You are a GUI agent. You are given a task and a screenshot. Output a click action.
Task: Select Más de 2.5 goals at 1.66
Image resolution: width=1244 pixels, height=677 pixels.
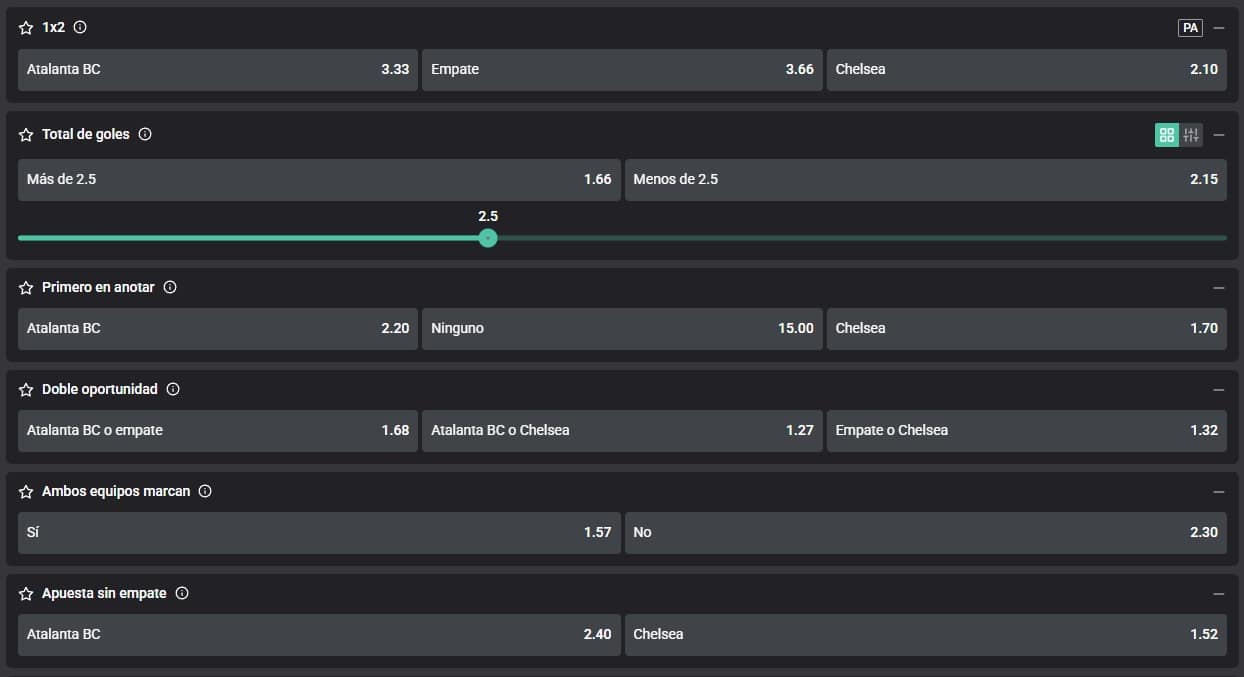(319, 180)
